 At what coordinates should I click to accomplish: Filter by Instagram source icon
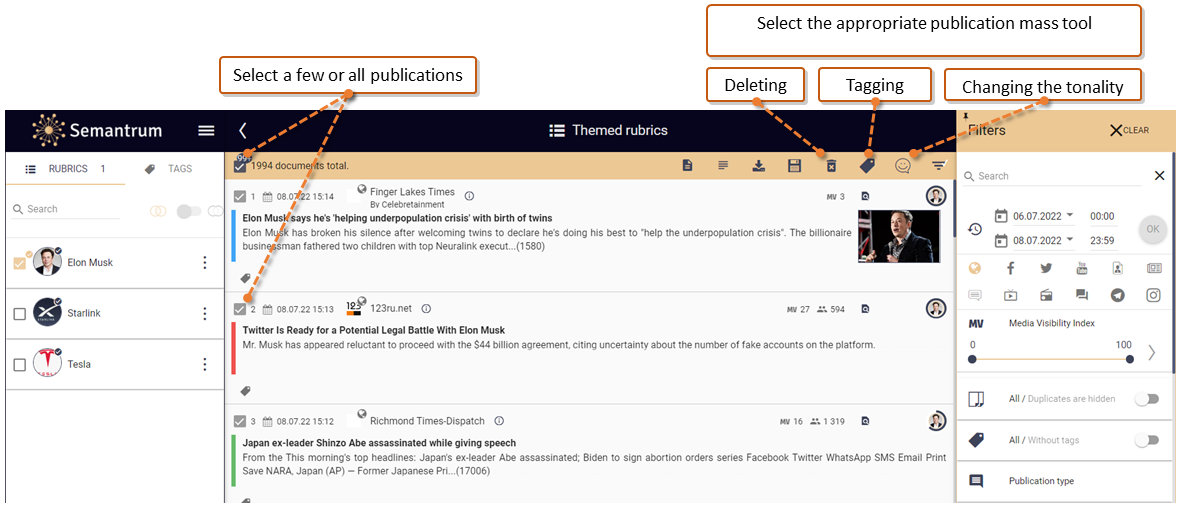coord(1153,295)
